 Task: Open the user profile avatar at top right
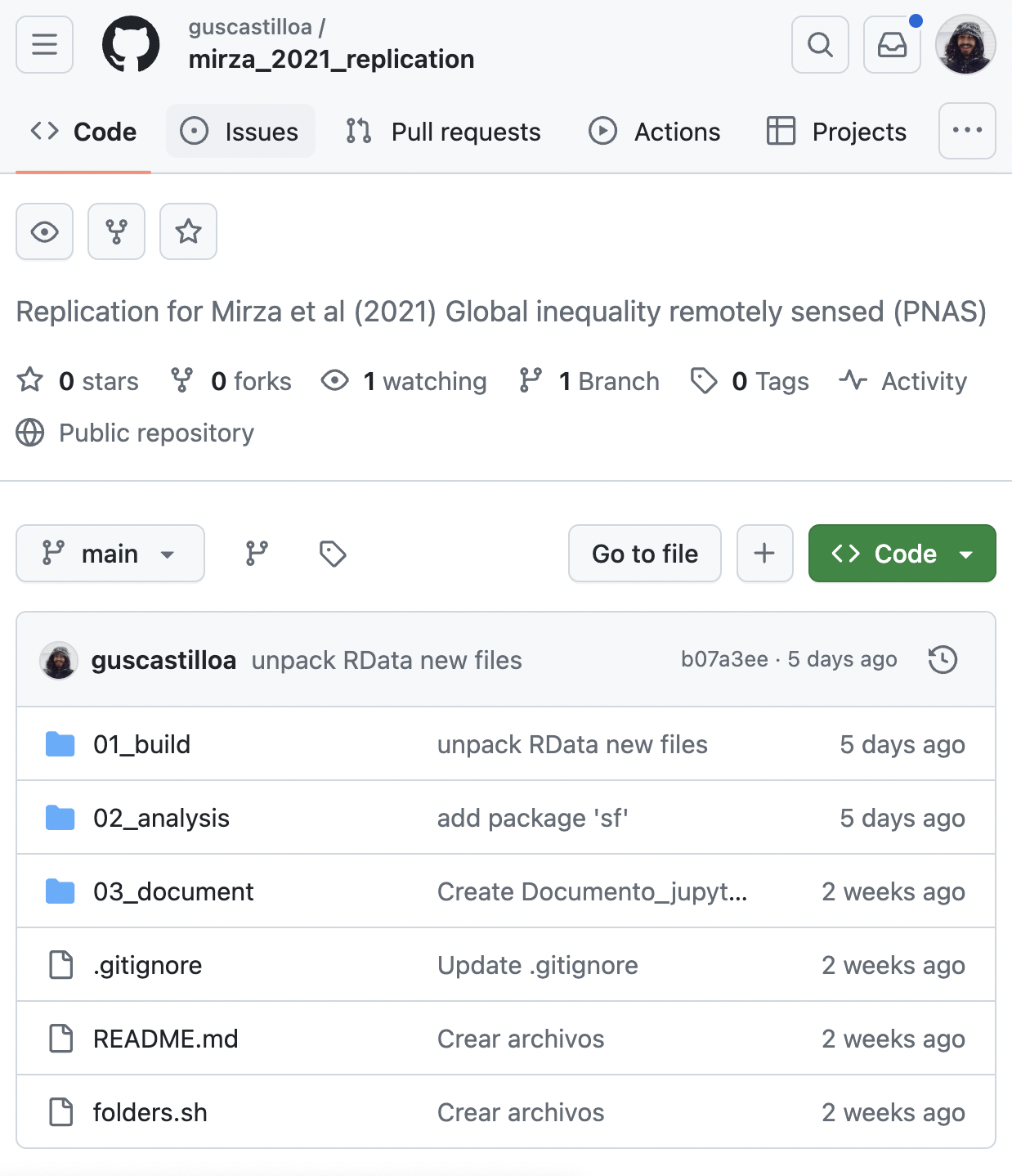(965, 44)
